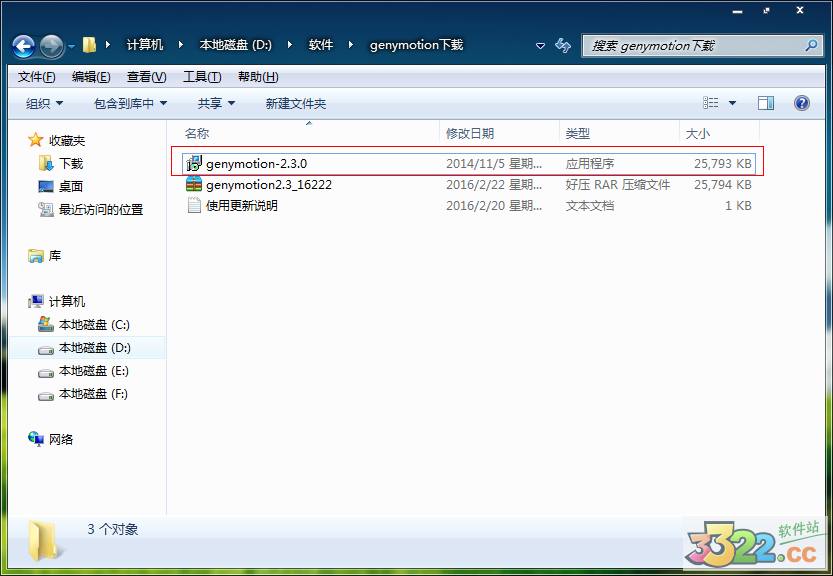Open 桌面 in the favorites sidebar
Viewport: 833px width, 576px height.
[x=71, y=187]
